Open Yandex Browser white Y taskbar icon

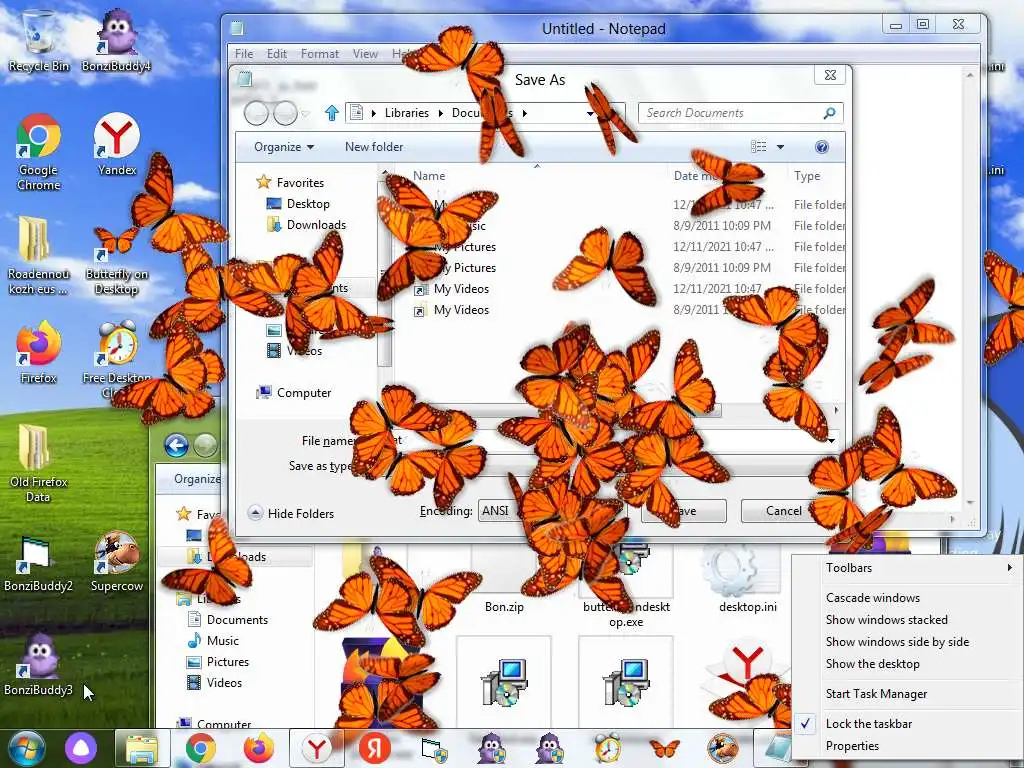pyautogui.click(x=317, y=748)
